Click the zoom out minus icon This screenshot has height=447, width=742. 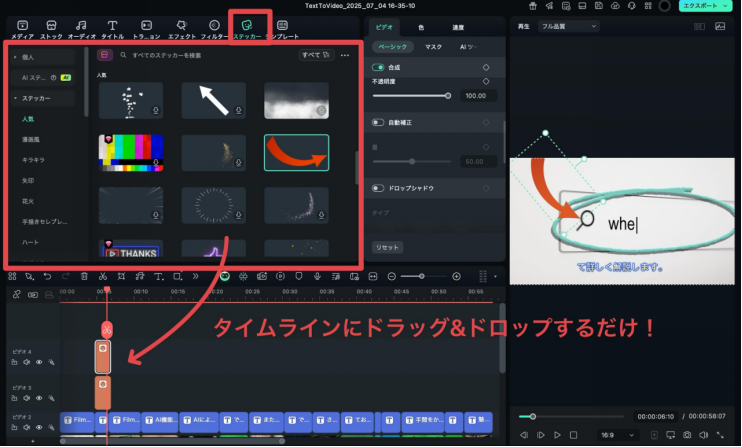pyautogui.click(x=391, y=276)
